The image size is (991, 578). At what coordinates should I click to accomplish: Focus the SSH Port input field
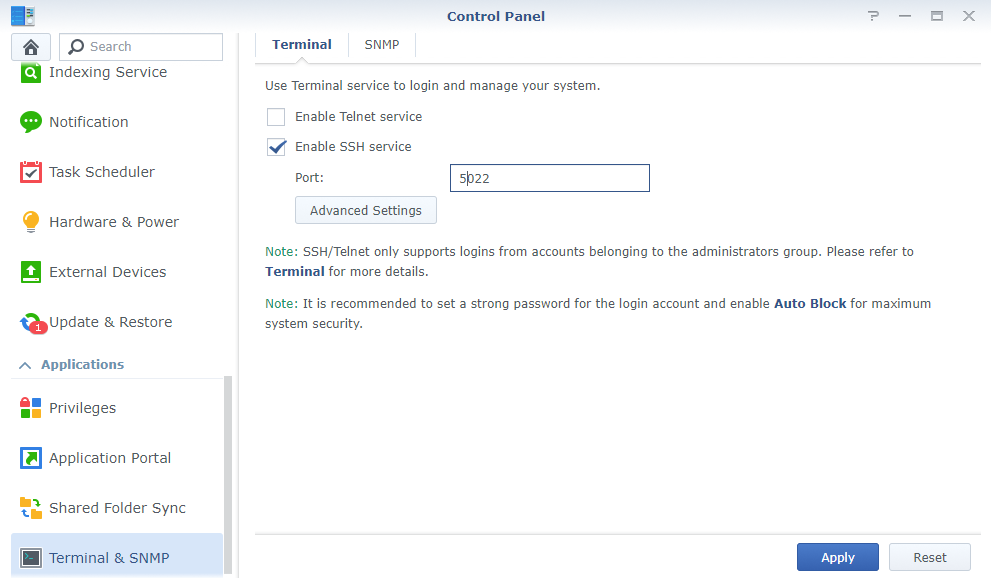(549, 178)
